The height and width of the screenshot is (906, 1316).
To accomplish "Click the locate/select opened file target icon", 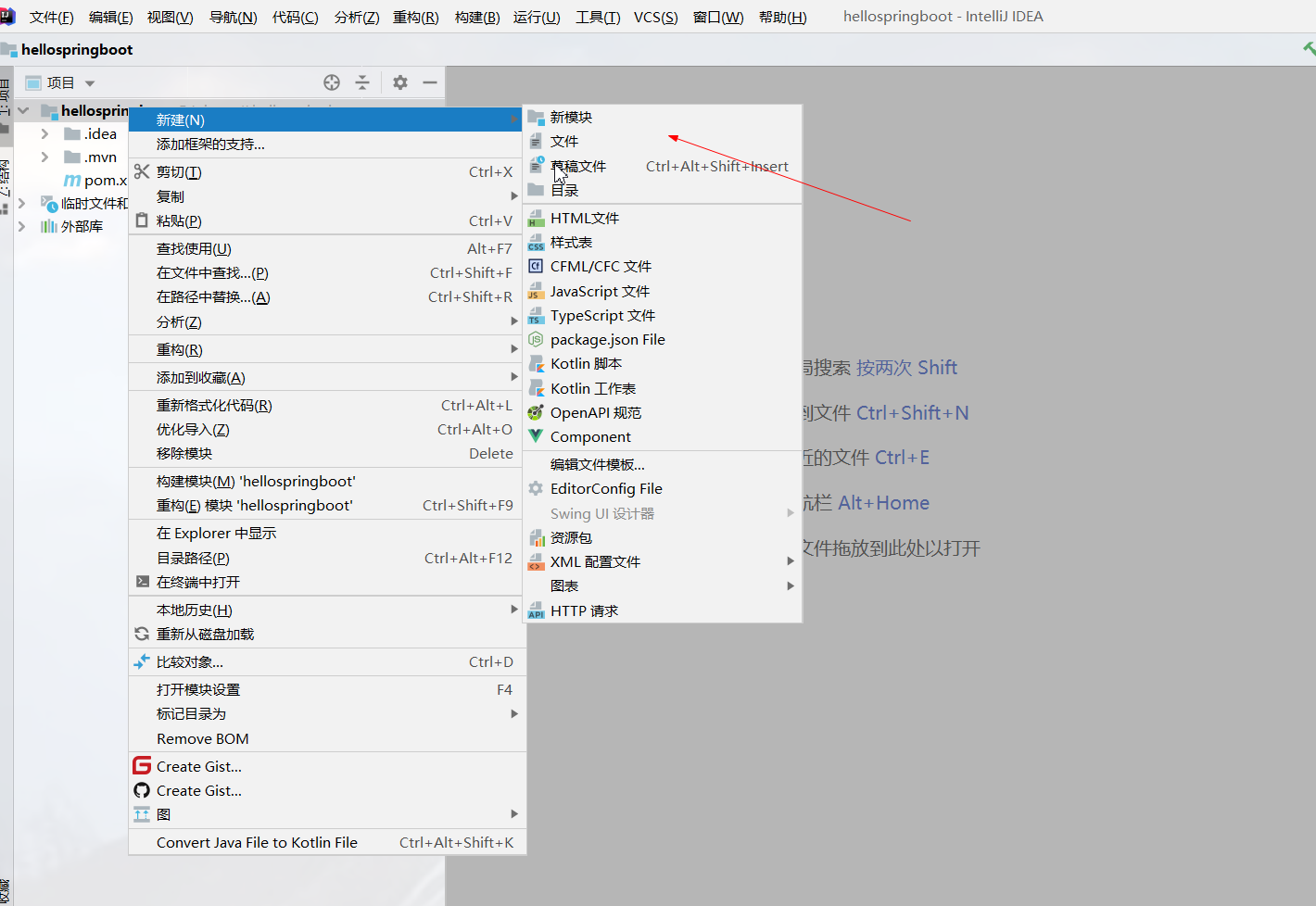I will click(x=332, y=82).
